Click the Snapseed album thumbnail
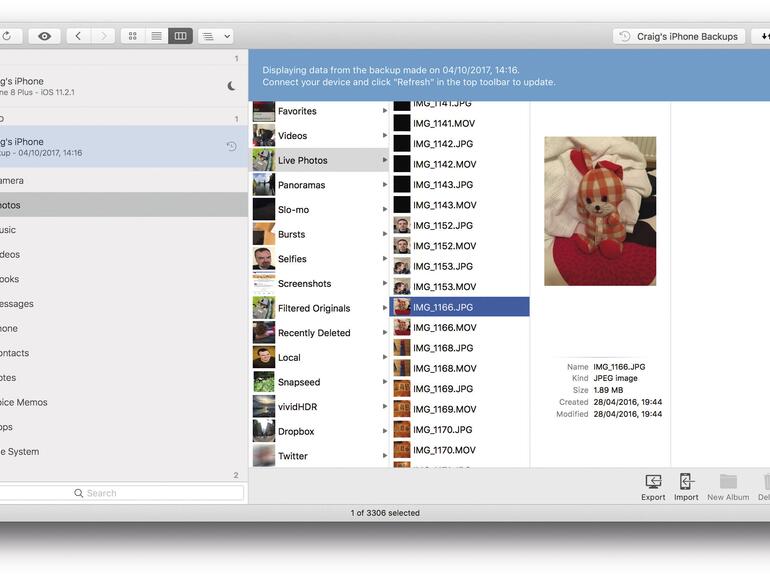 click(264, 382)
